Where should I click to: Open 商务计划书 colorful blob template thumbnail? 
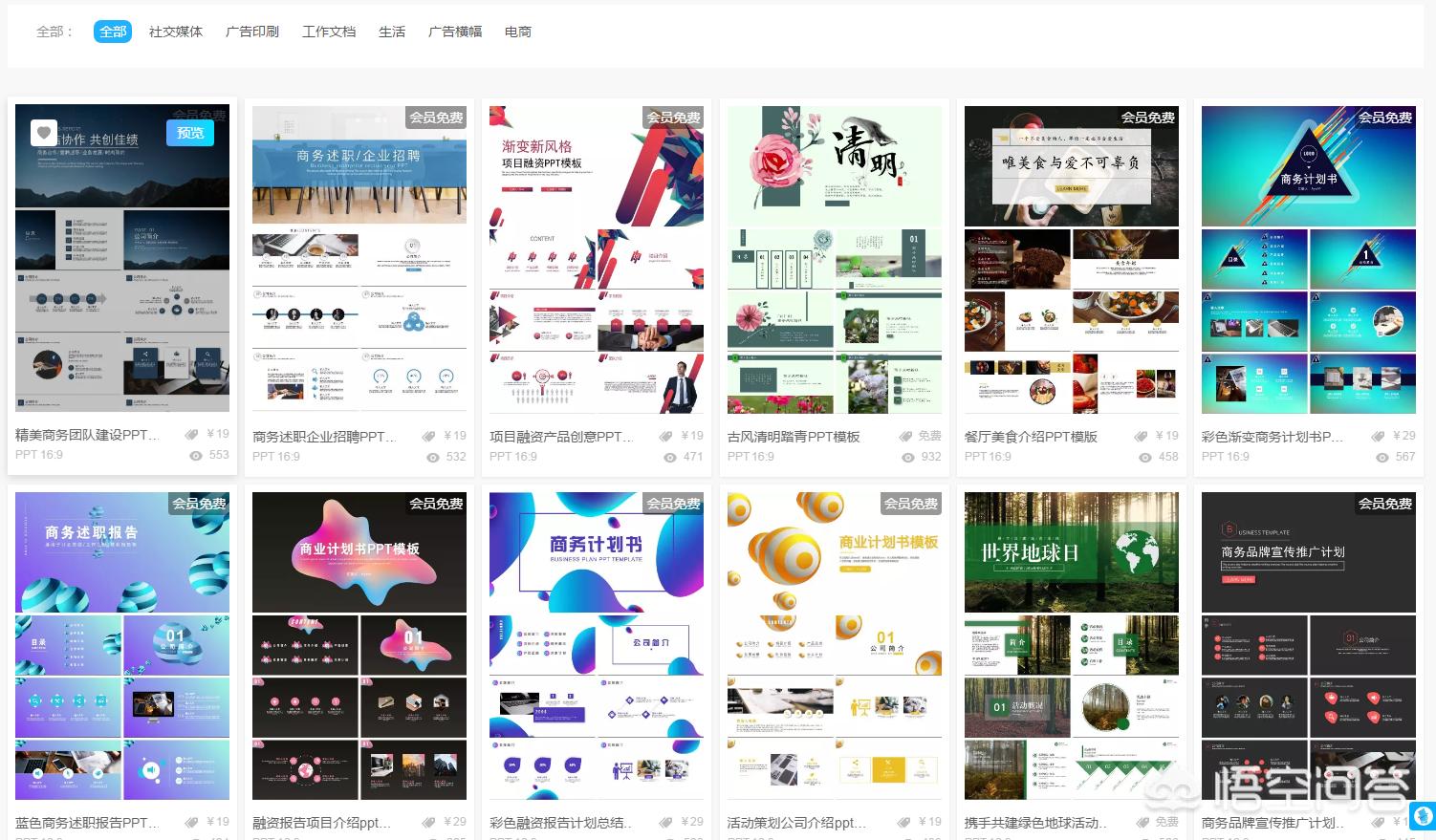click(597, 646)
